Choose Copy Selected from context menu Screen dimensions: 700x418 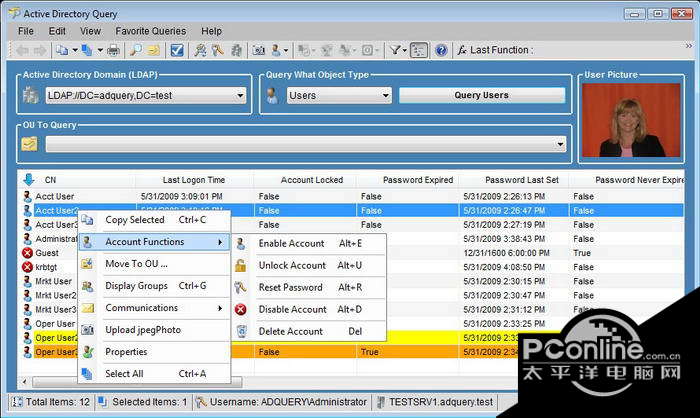pos(154,220)
